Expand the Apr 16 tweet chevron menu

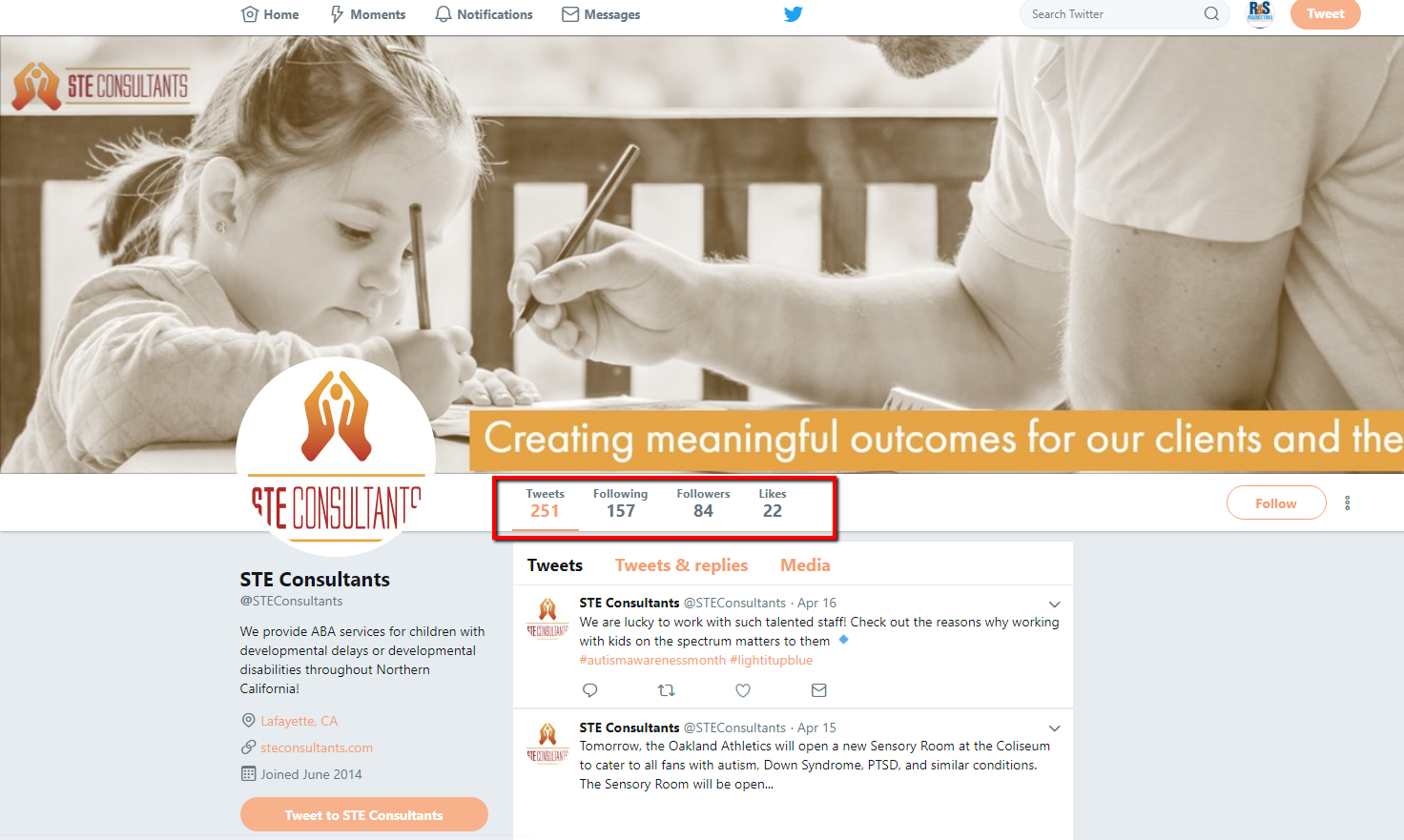[x=1054, y=604]
